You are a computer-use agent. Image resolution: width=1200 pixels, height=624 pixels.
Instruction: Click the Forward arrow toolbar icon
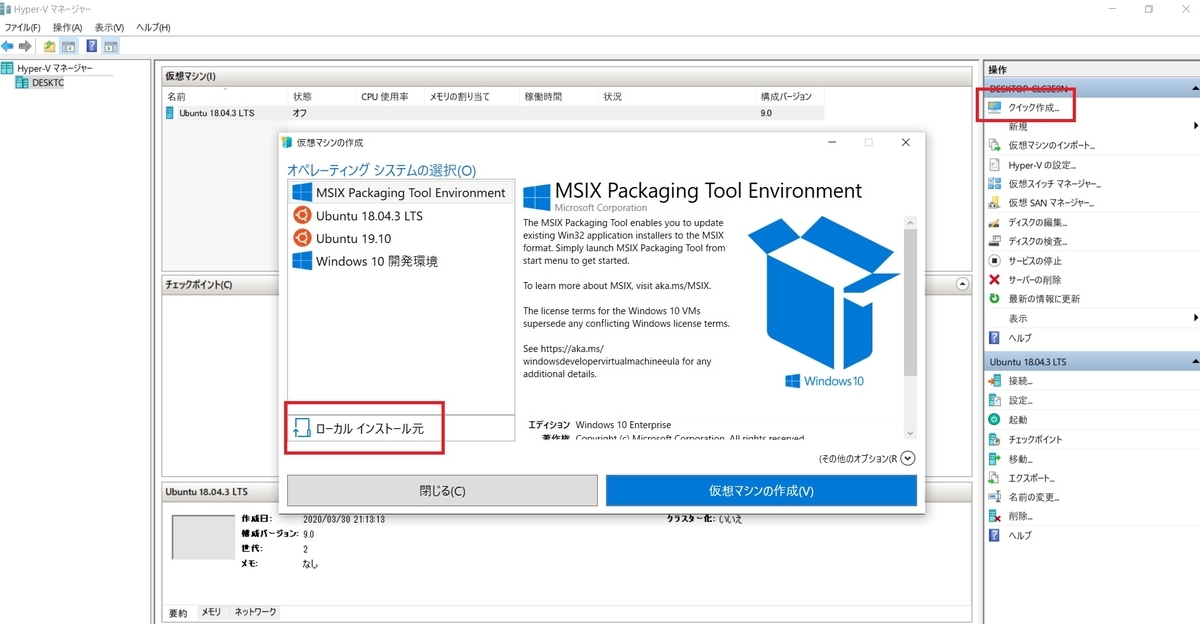(24, 46)
